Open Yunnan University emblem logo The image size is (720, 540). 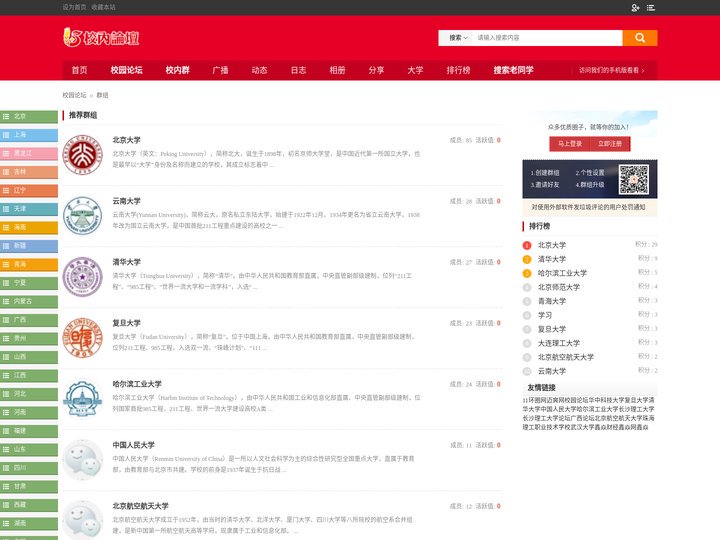pyautogui.click(x=83, y=216)
